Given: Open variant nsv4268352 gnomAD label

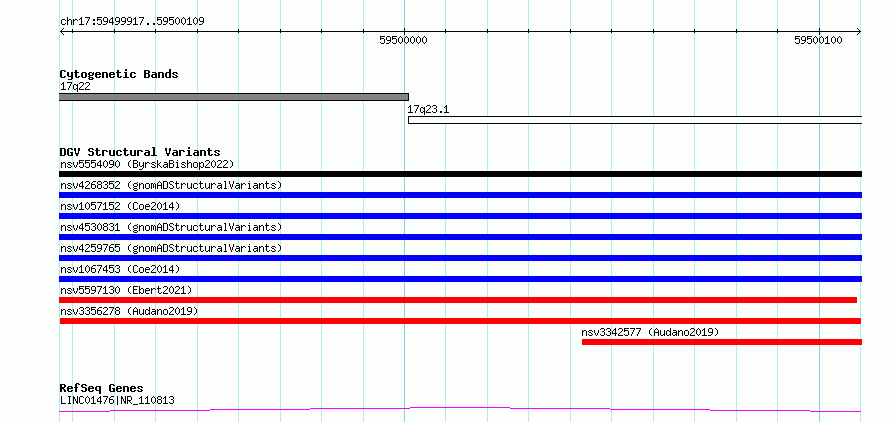Looking at the screenshot, I should click(171, 185).
